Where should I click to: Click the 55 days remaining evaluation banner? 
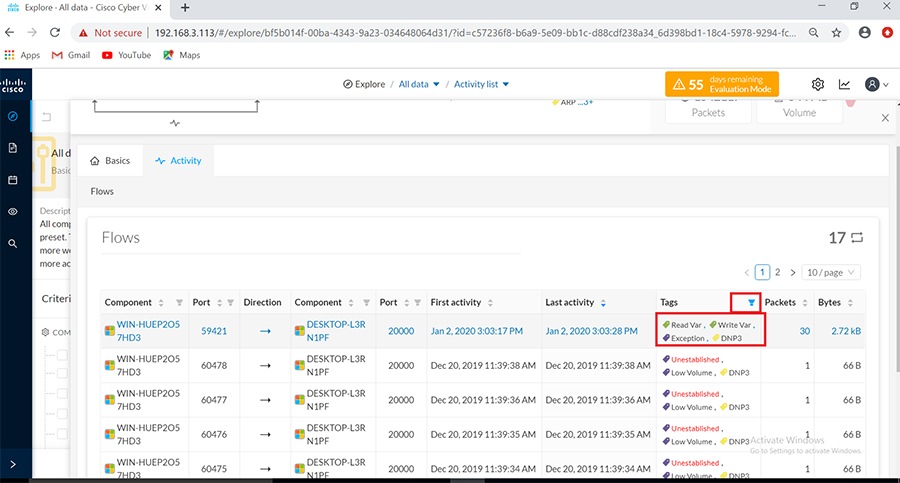[x=722, y=84]
